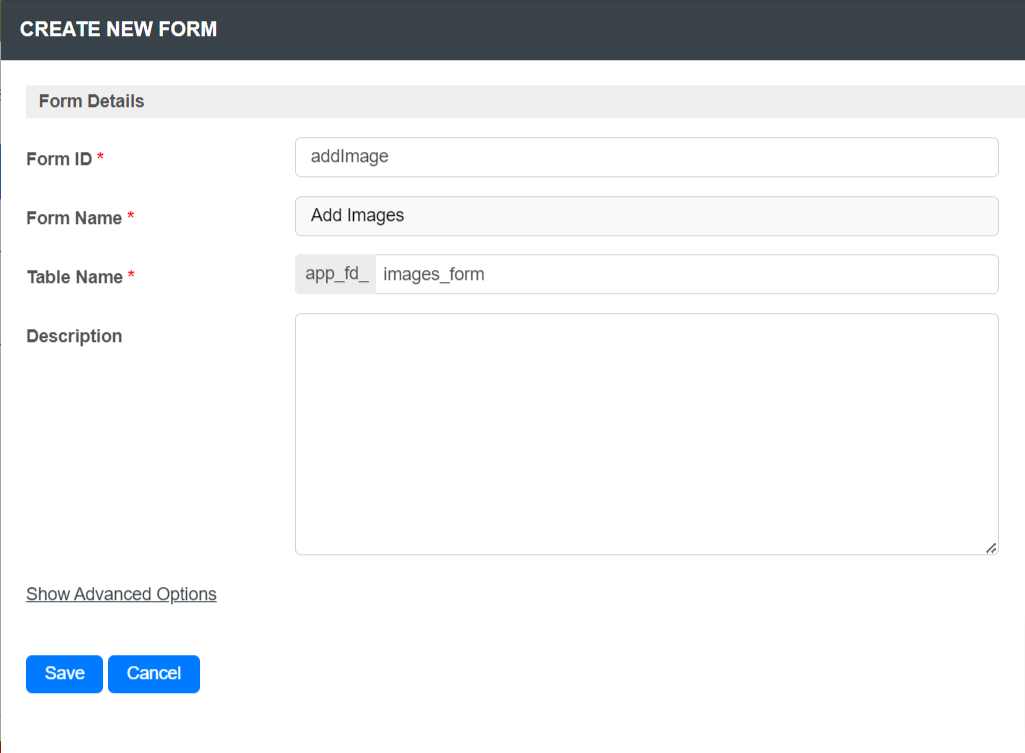Click the app_fd_ table prefix box
This screenshot has height=753, width=1025.
tap(336, 275)
